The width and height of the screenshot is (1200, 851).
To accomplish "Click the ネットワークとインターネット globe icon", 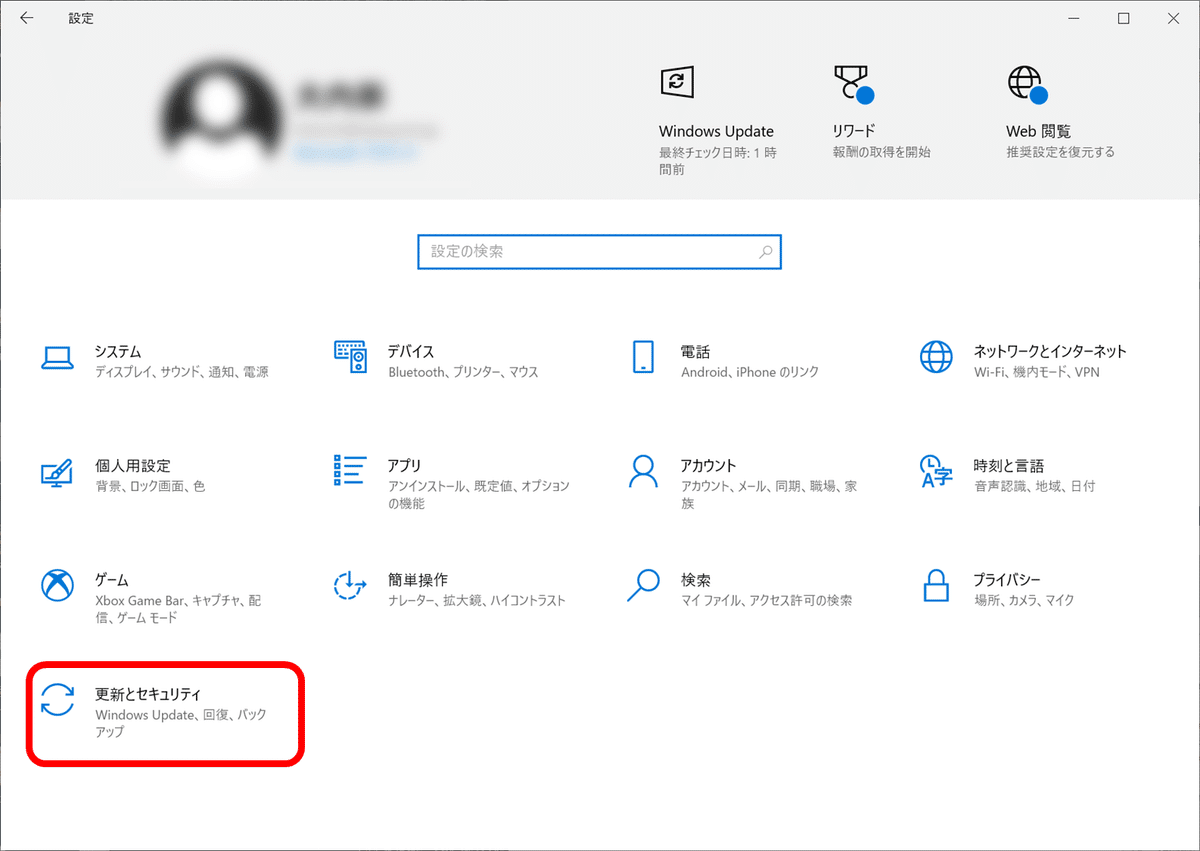I will pos(936,357).
